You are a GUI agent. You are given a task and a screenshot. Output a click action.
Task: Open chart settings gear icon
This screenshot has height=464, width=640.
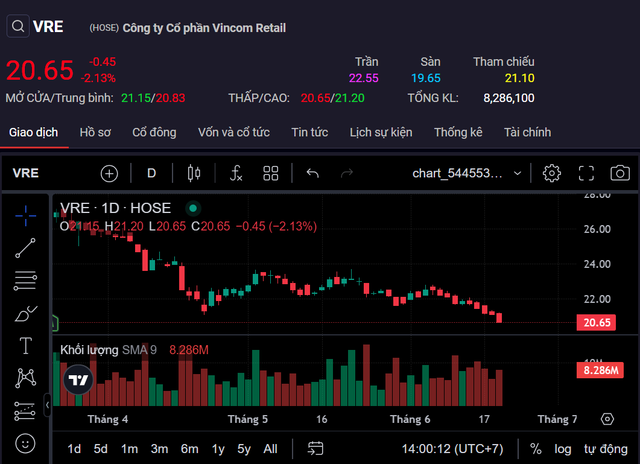[x=551, y=173]
